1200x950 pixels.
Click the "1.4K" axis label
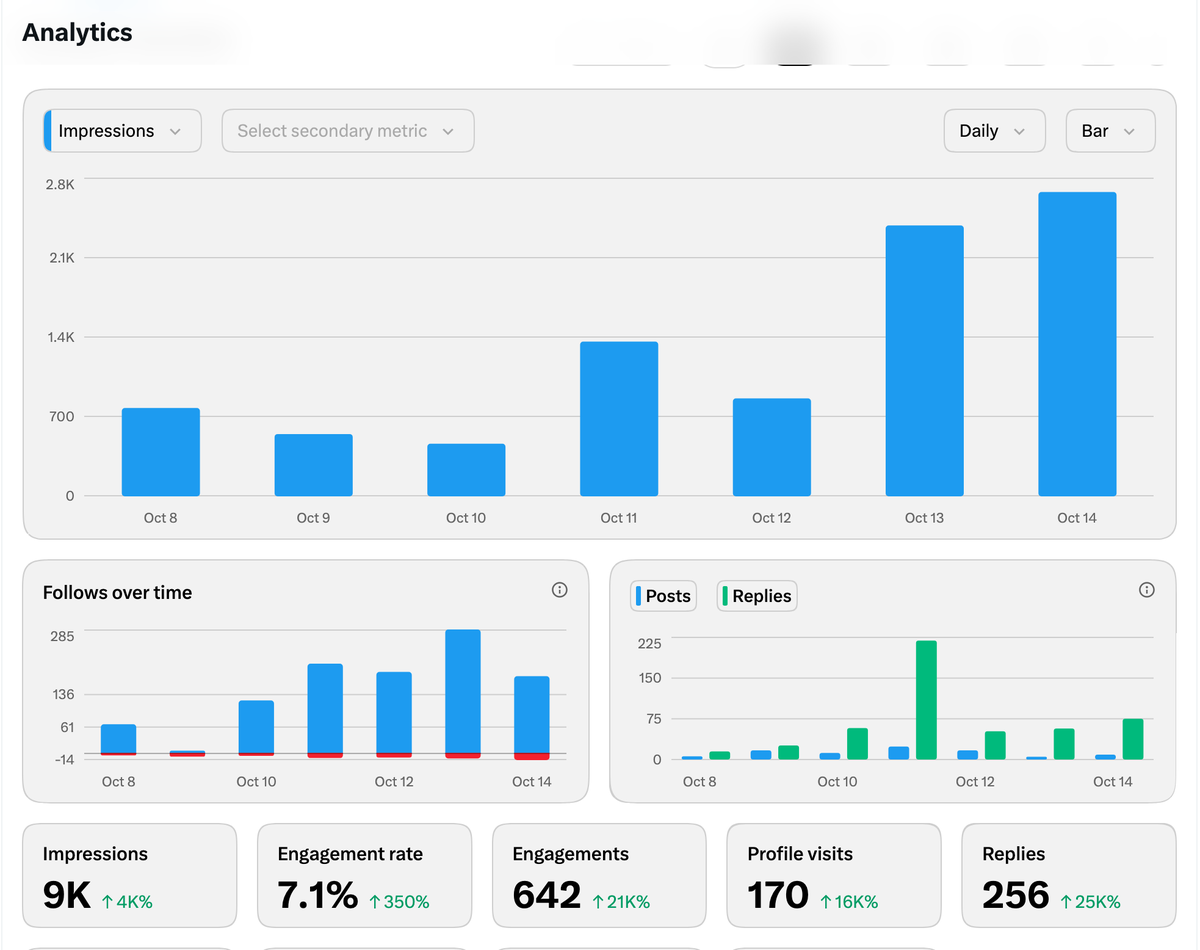pos(61,337)
